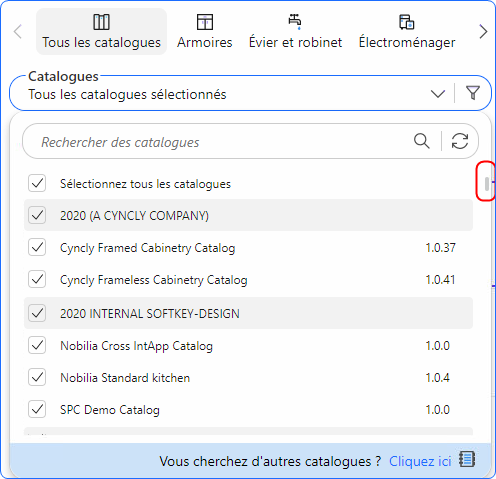This screenshot has height=479, width=496.
Task: Click version 1.0.41 text
Action: pyautogui.click(x=440, y=280)
